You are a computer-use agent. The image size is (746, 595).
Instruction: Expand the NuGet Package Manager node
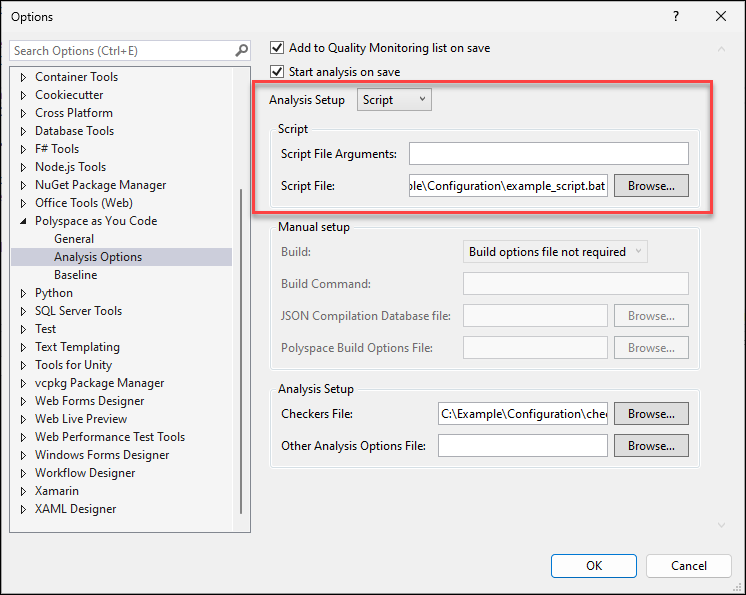24,185
